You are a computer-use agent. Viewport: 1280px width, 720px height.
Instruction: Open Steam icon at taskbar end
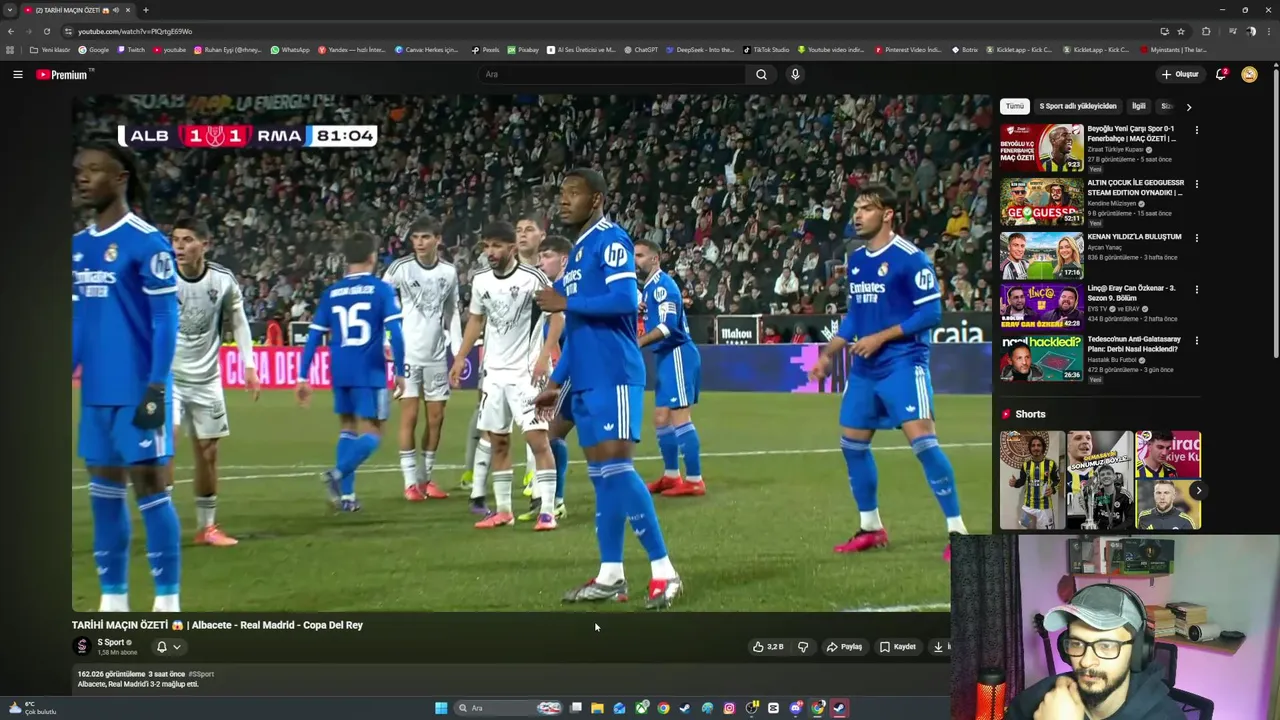coord(839,708)
